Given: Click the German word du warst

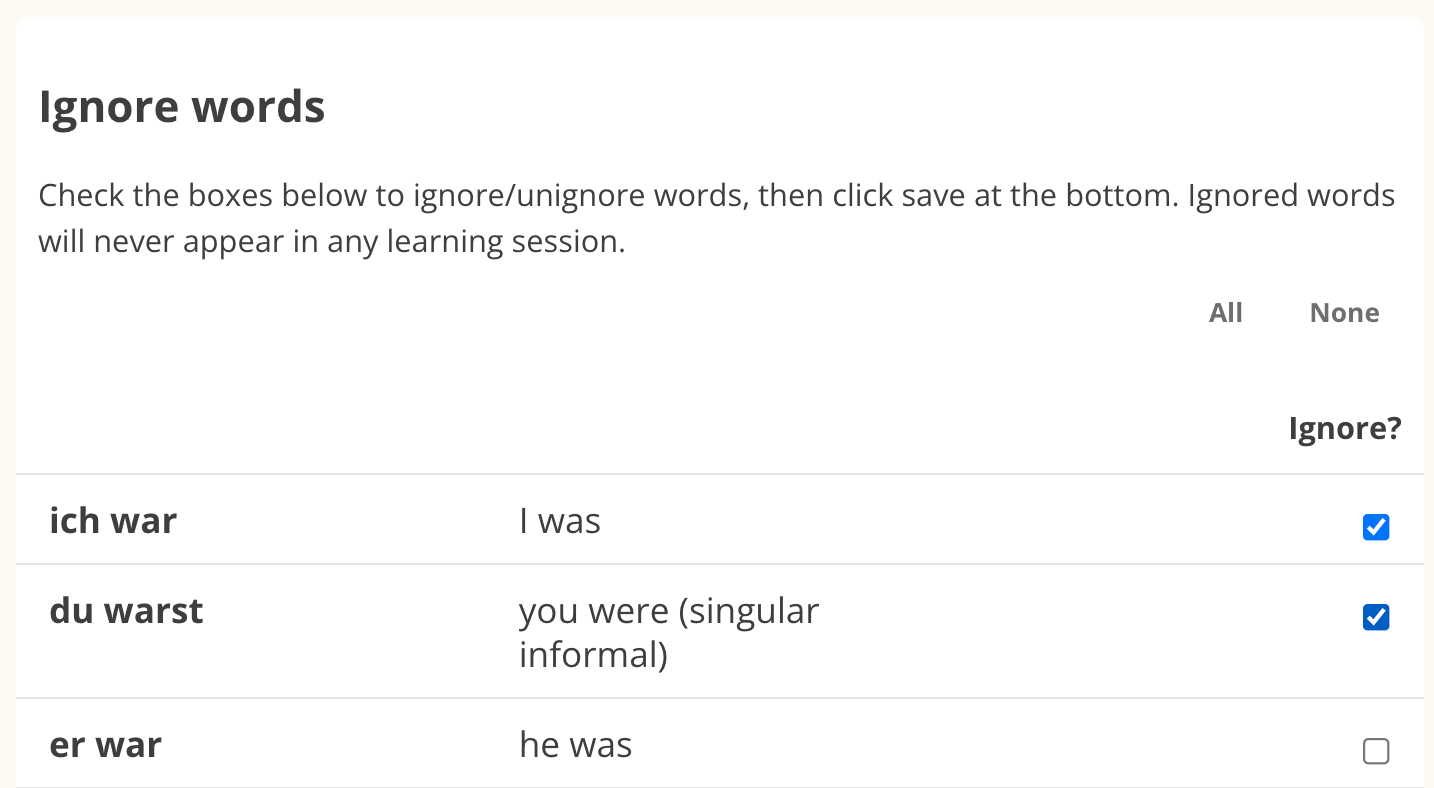Looking at the screenshot, I should [126, 611].
